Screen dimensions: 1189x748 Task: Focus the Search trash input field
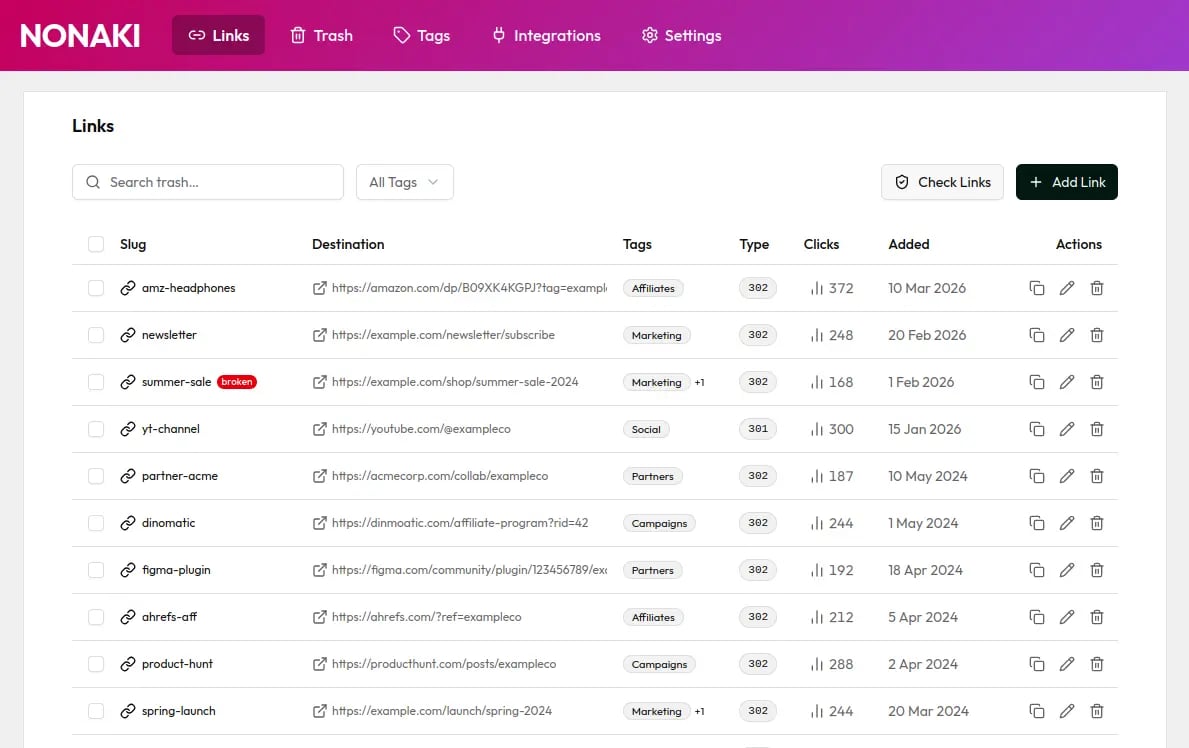coord(208,182)
